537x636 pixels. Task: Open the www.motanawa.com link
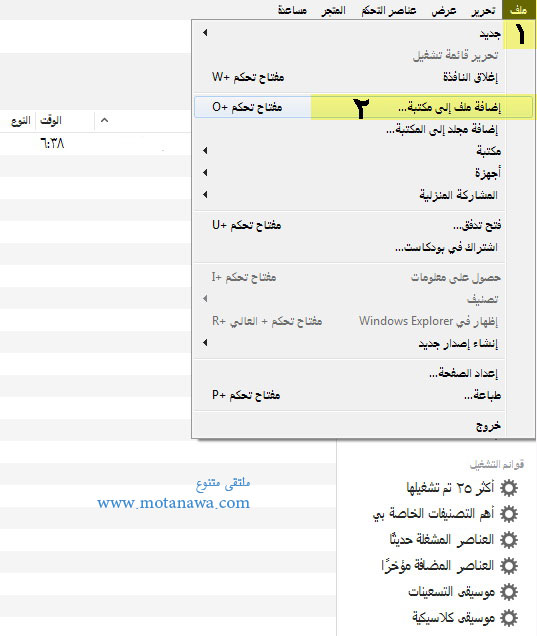pyautogui.click(x=174, y=503)
